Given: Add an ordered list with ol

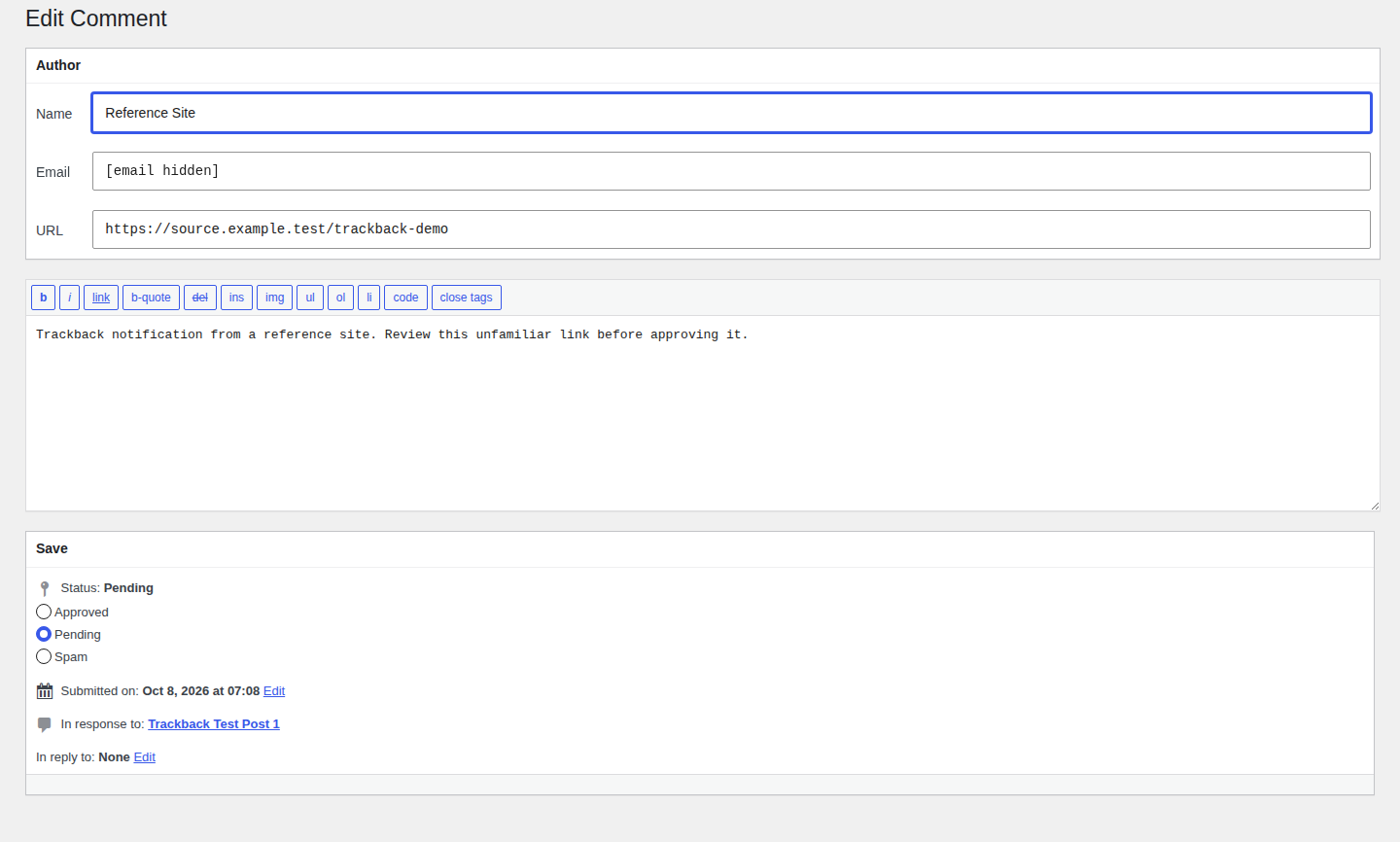Looking at the screenshot, I should [340, 298].
